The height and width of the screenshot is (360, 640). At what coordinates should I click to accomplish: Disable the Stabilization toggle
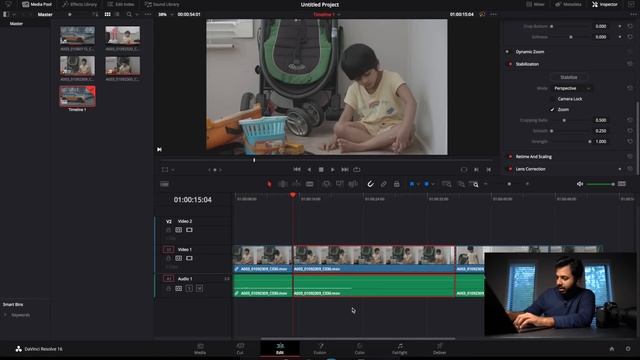point(510,64)
